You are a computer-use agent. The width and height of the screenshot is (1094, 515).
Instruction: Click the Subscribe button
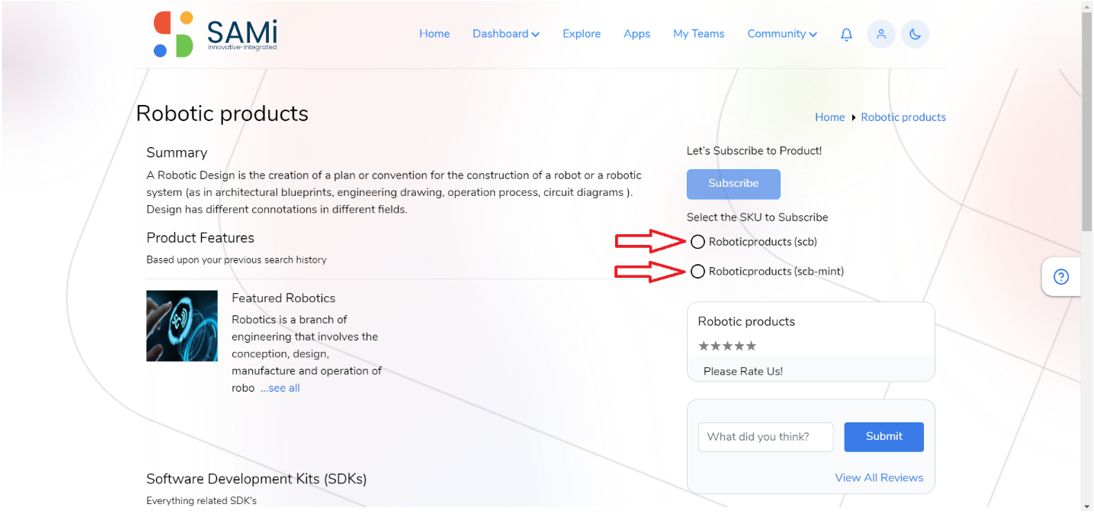click(733, 184)
